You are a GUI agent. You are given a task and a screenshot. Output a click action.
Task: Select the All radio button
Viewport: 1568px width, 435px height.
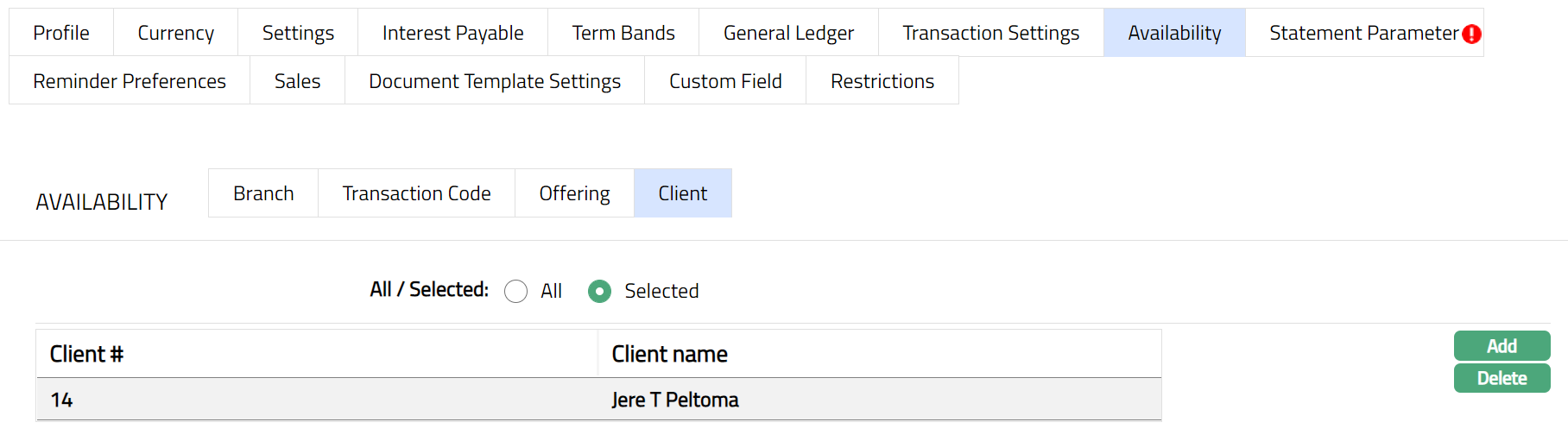516,292
